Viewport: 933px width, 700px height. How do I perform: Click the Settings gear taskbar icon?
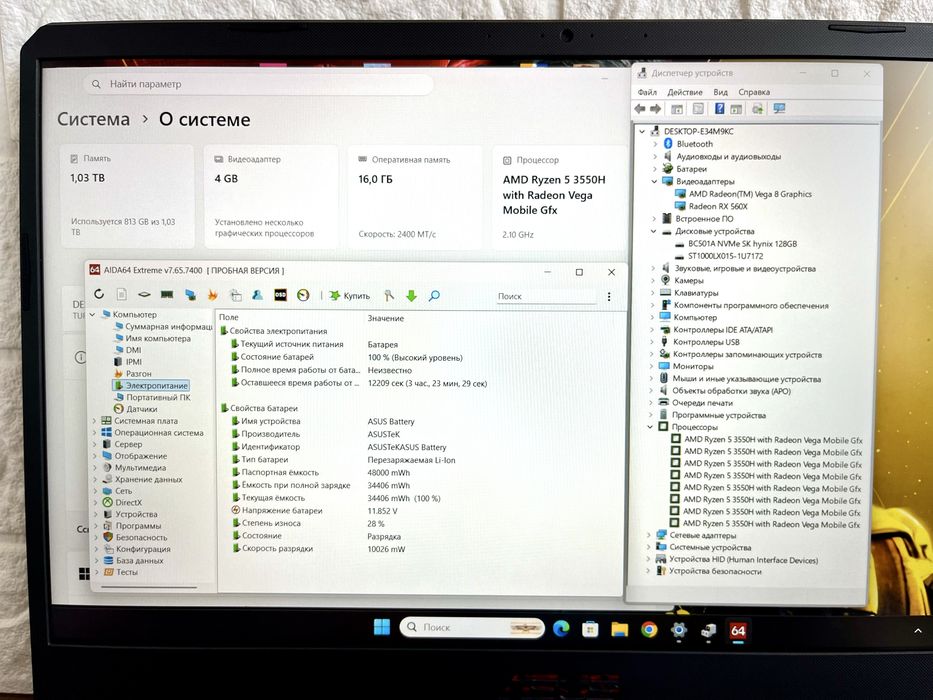click(x=679, y=630)
